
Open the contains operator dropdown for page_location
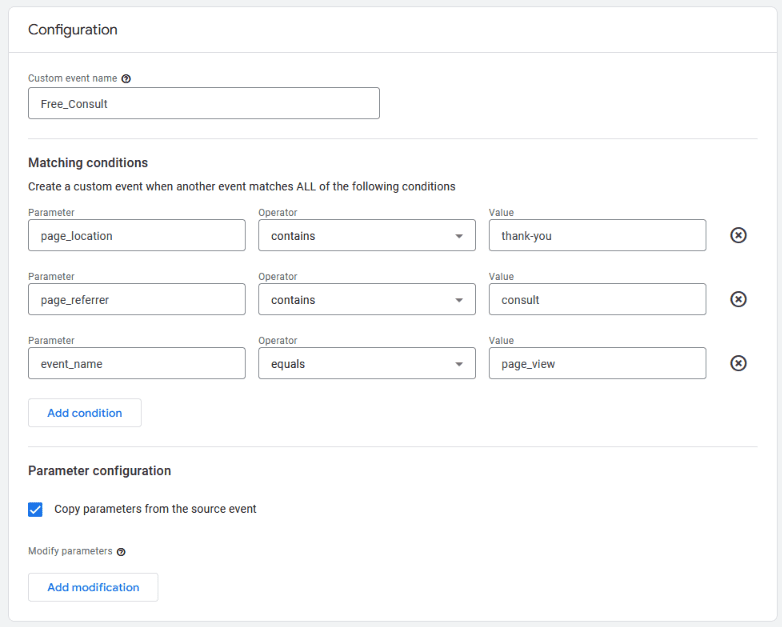coord(367,235)
